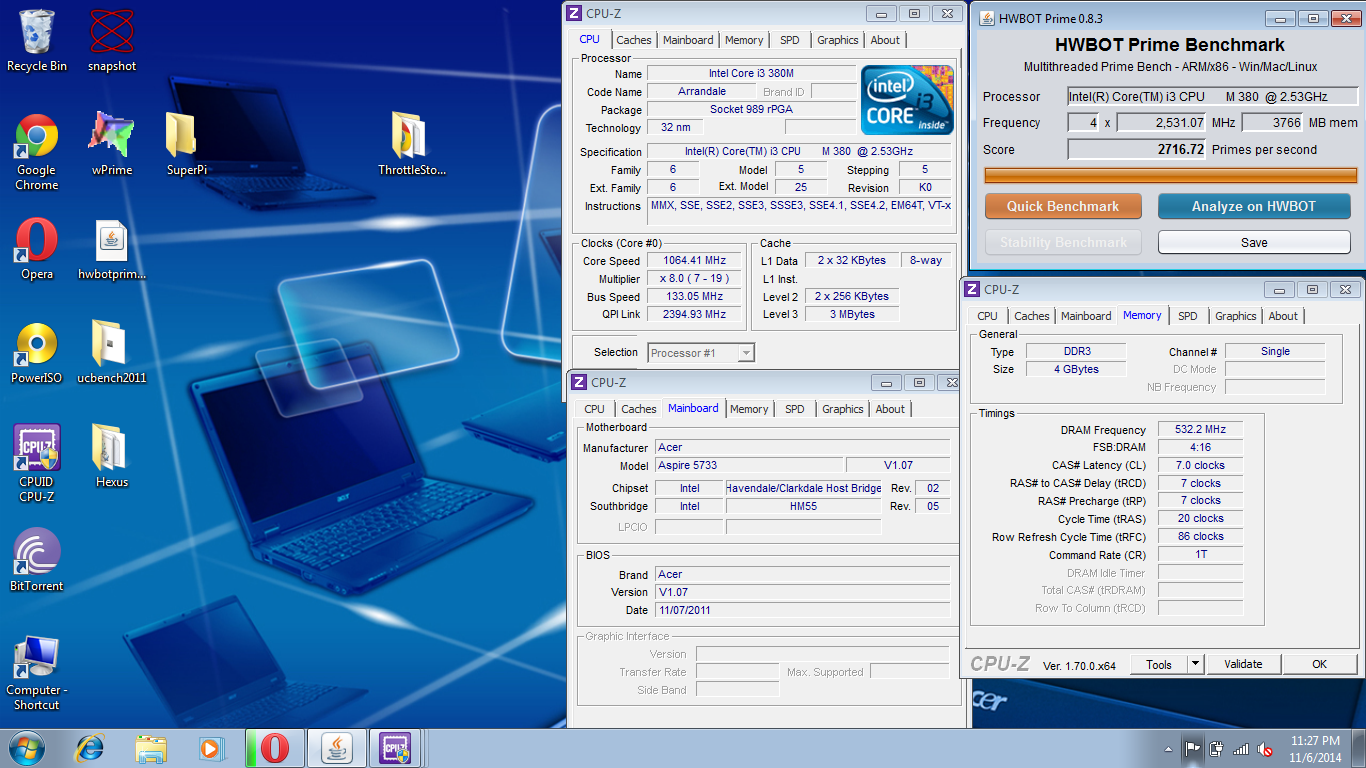Open the Tools dropdown arrow in CPU-Z
This screenshot has width=1366, height=768.
(x=1195, y=664)
